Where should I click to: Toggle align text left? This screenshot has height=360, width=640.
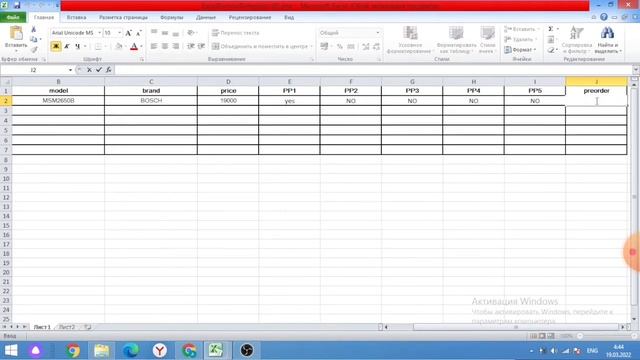click(x=154, y=47)
